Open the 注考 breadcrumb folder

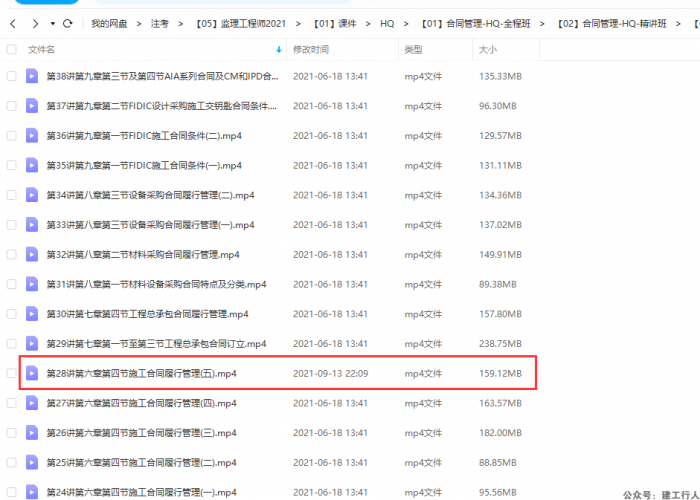coord(159,24)
